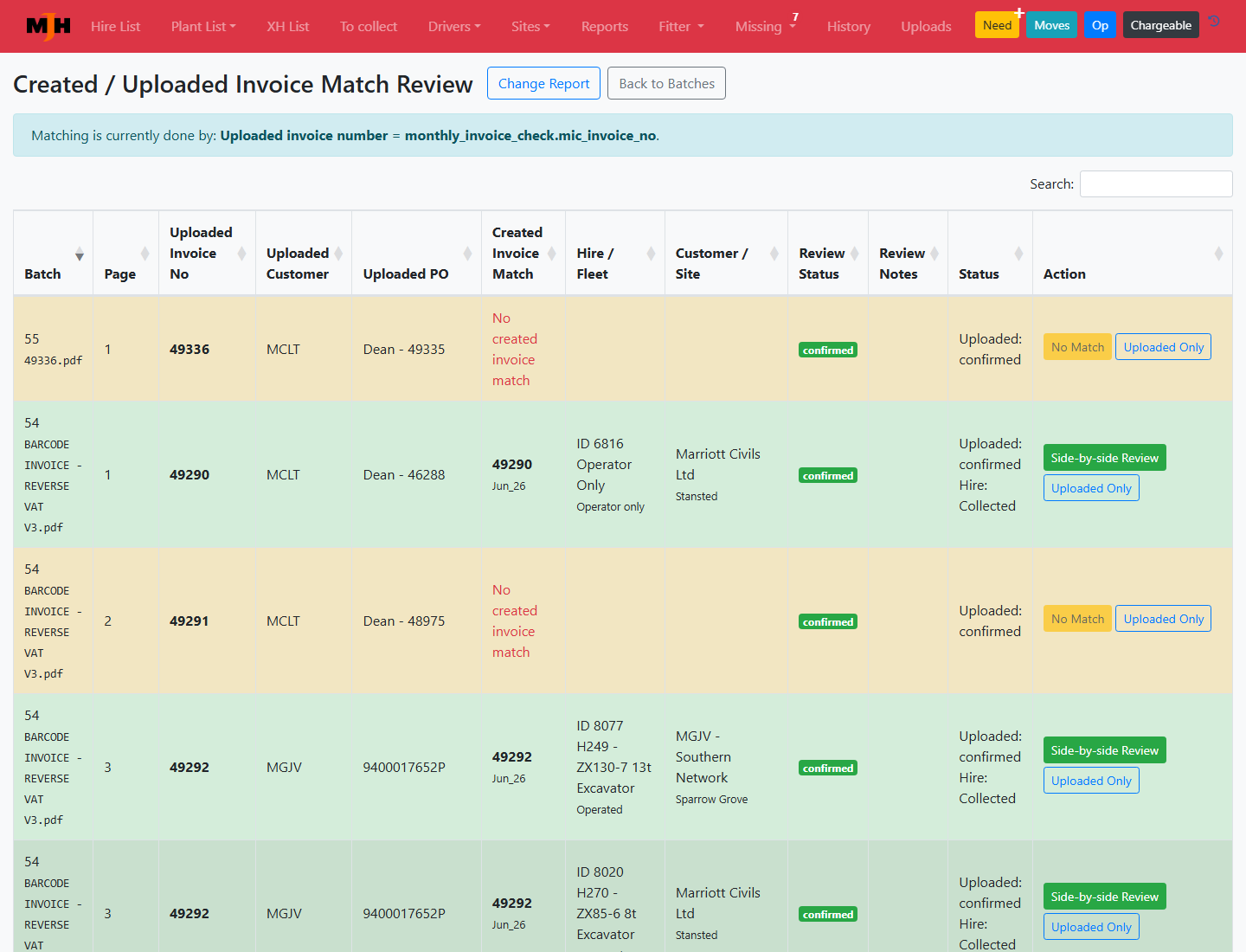
Task: Click the Change Report button
Action: point(543,83)
